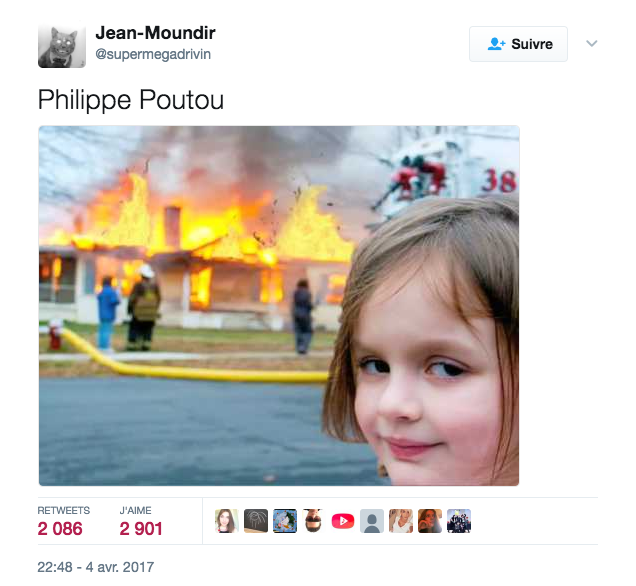The width and height of the screenshot is (636, 586).
Task: Click the 22:48 - 4 avr. 2017 timestamp
Action: pyautogui.click(x=96, y=567)
